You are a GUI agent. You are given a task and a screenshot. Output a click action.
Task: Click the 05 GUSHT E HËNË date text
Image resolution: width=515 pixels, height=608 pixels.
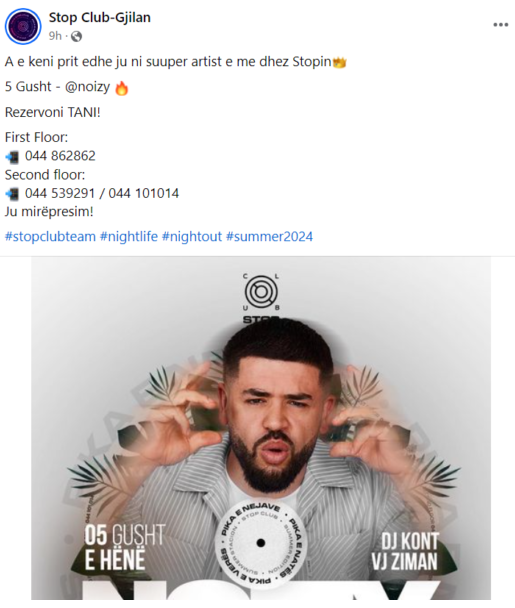pyautogui.click(x=125, y=548)
